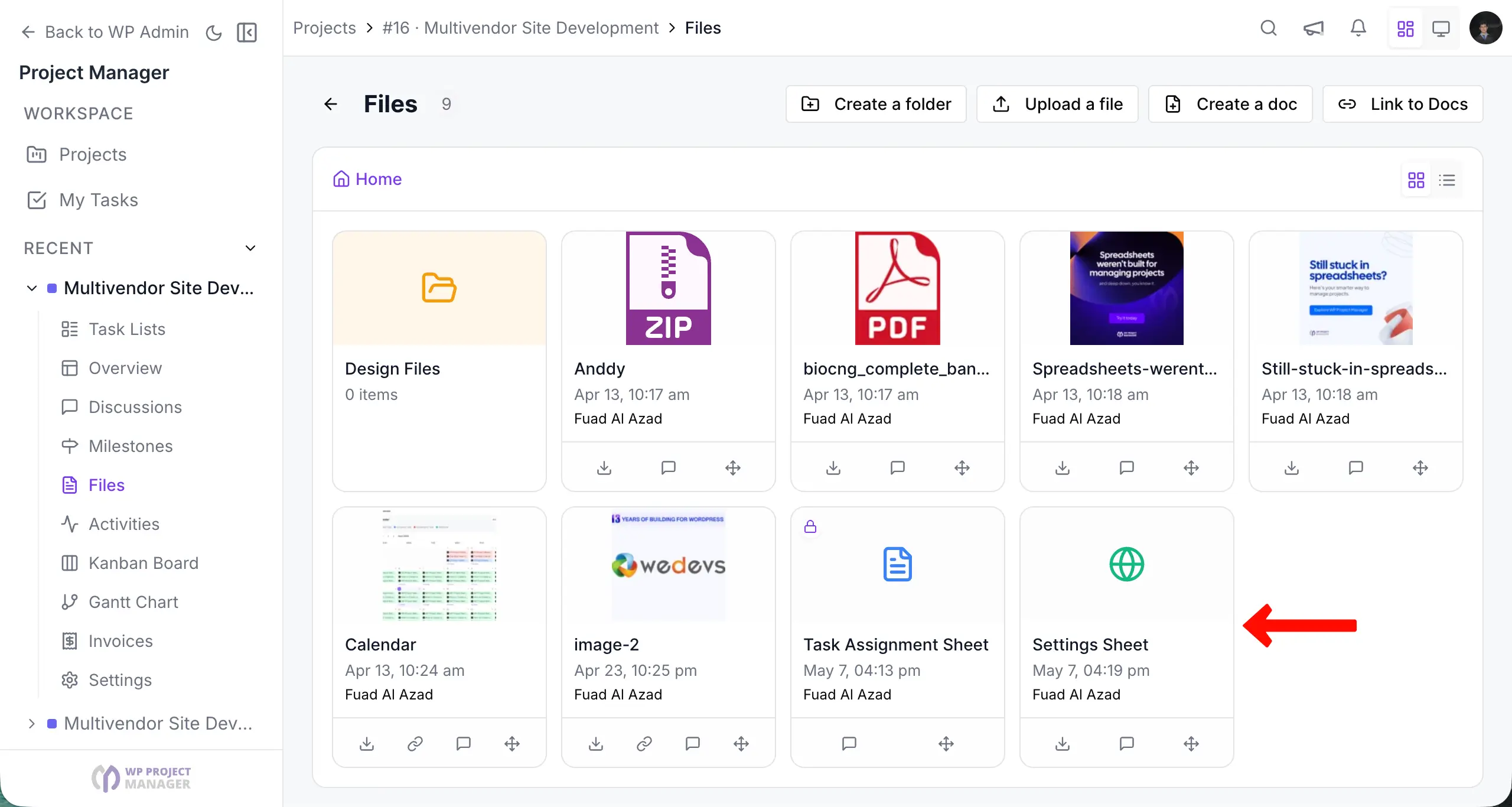This screenshot has width=1512, height=807.
Task: Open Gantt Chart menu item
Action: (120, 602)
